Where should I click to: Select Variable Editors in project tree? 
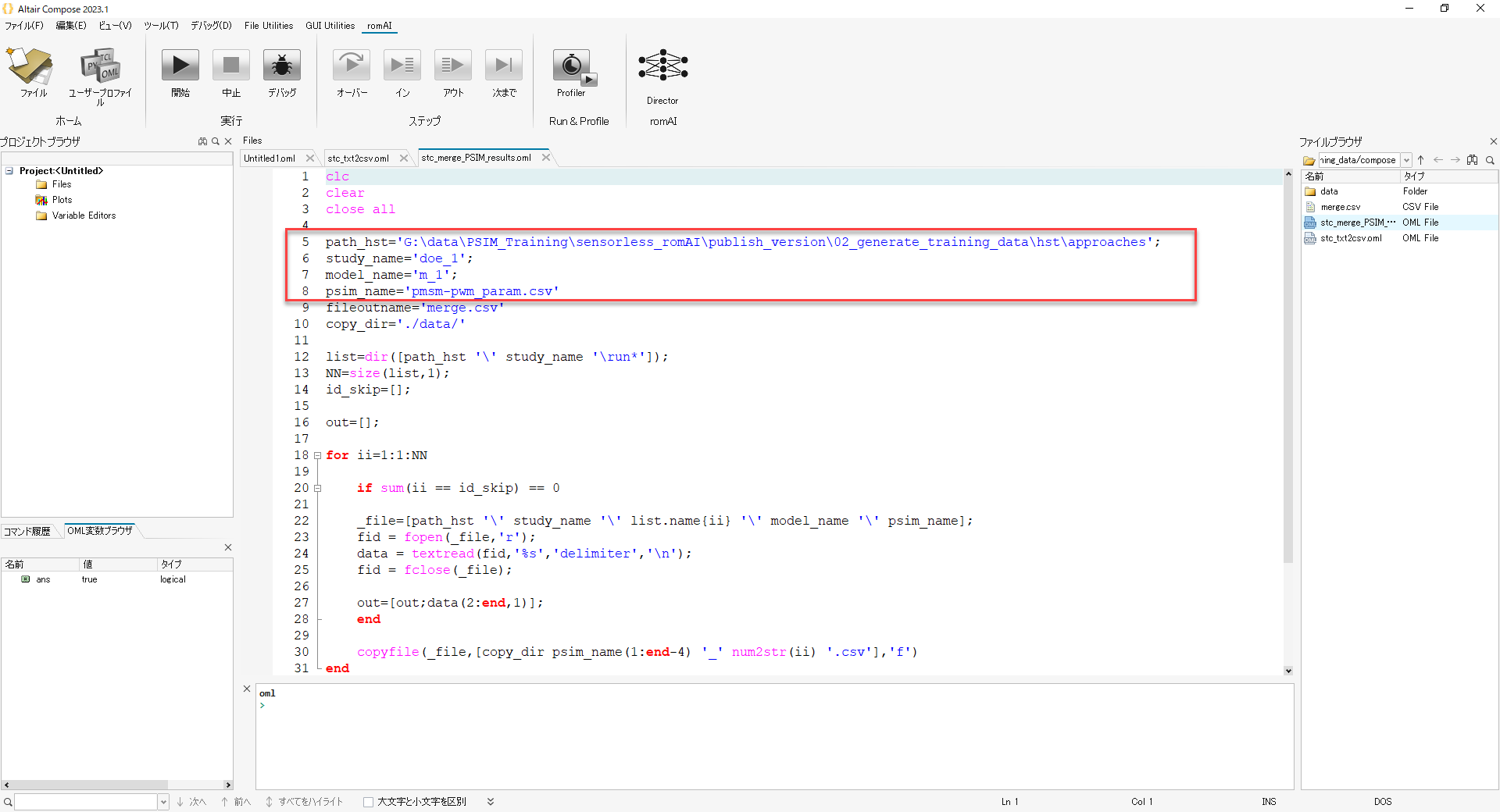[x=76, y=215]
